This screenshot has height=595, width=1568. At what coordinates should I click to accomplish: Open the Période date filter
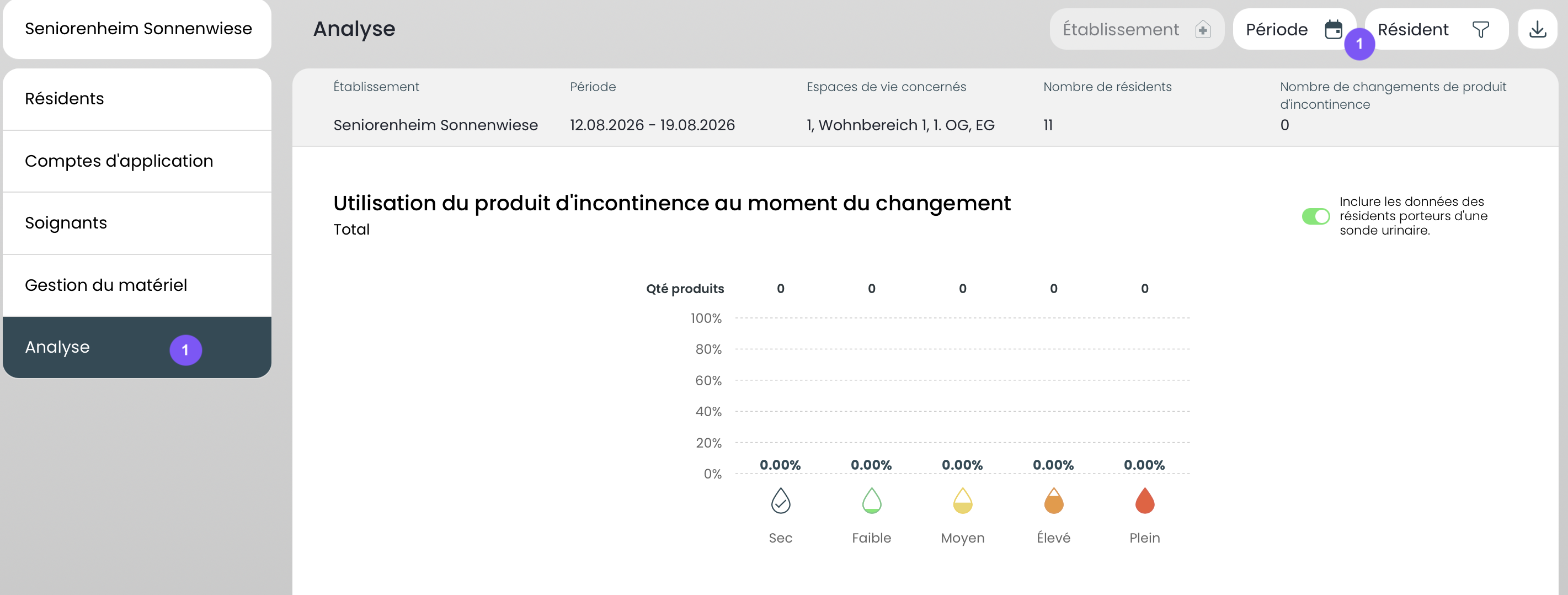[x=1294, y=29]
